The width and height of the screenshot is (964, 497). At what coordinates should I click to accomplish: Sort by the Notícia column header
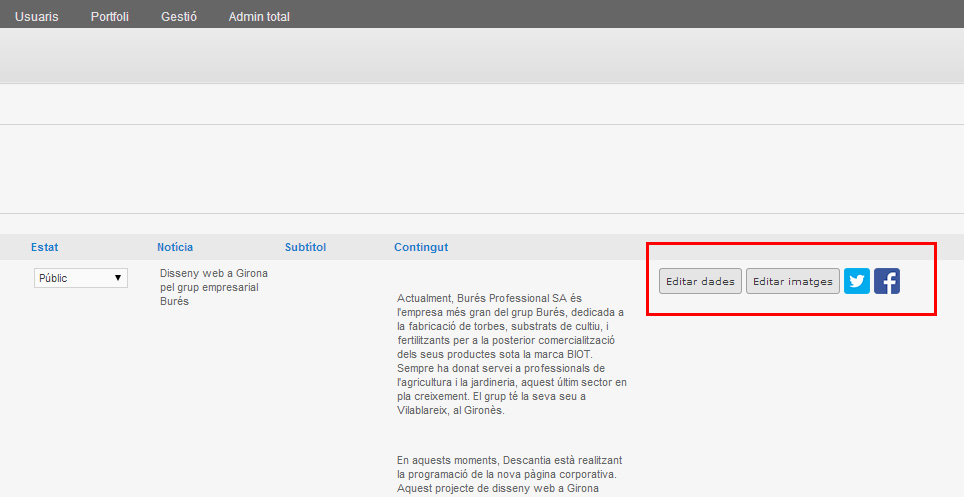[175, 247]
